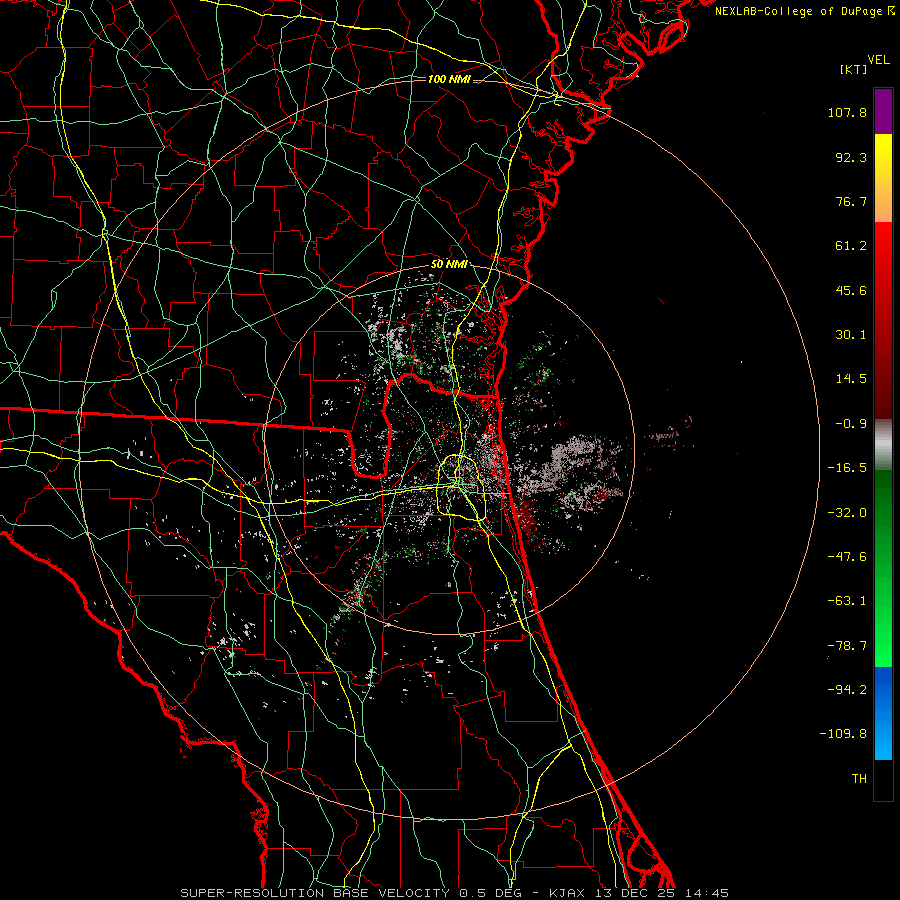Image resolution: width=900 pixels, height=900 pixels.
Task: Select the -47.6 velocity legend value
Action: point(847,557)
